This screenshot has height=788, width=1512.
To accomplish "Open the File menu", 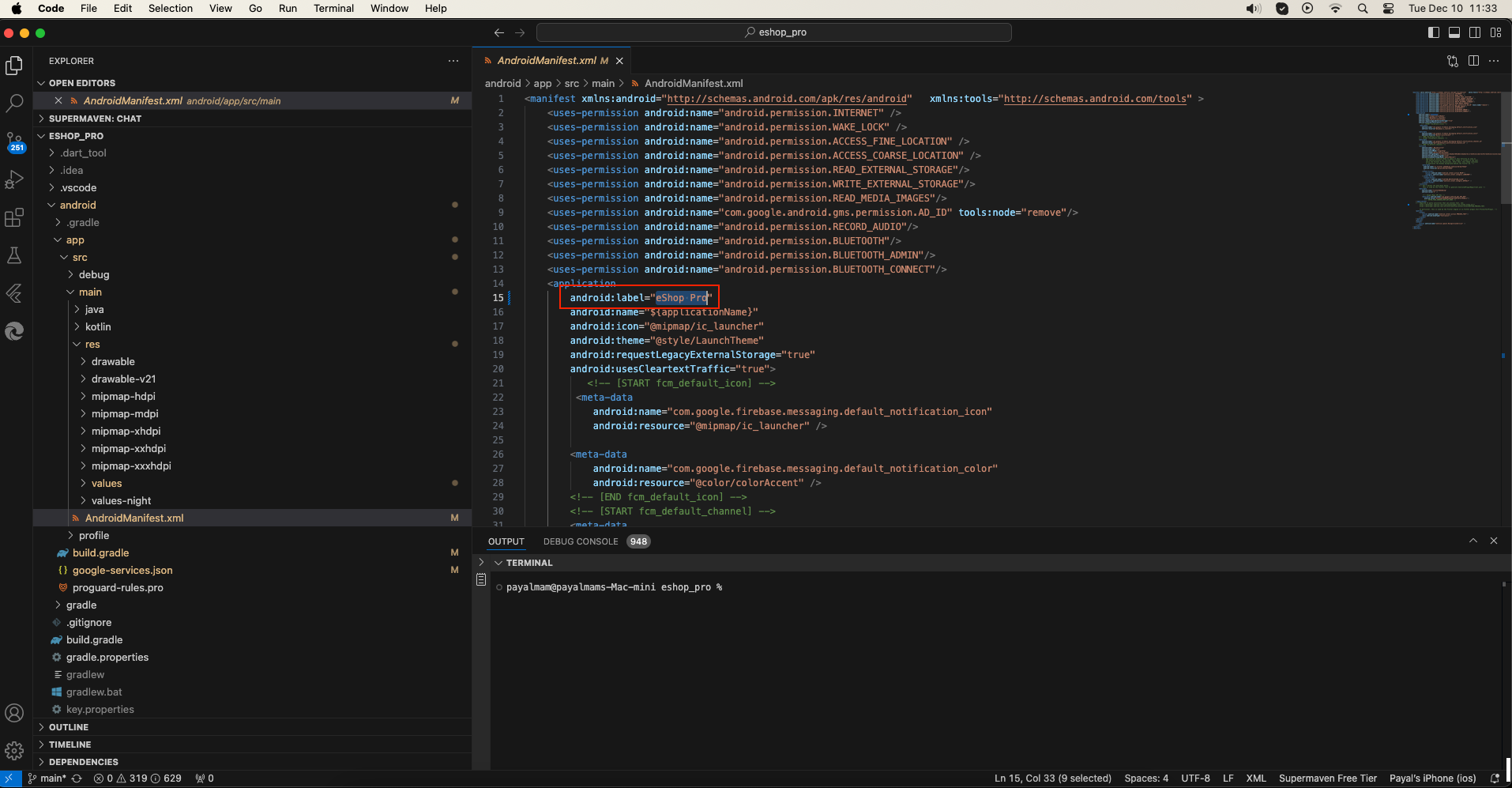I will point(88,9).
